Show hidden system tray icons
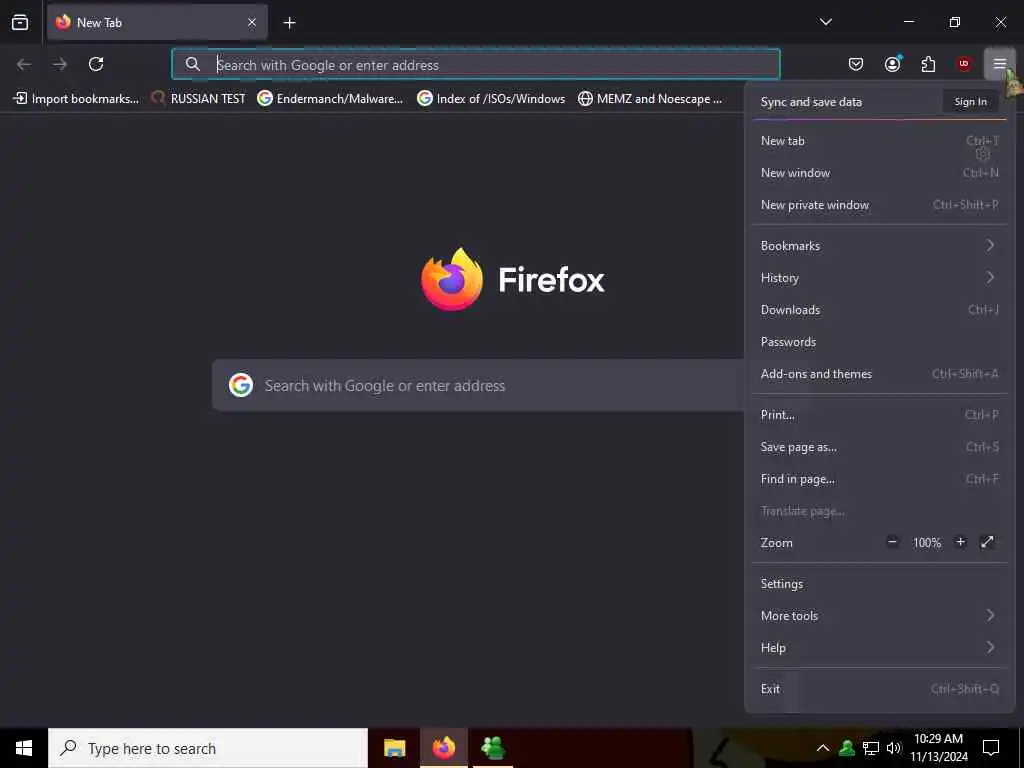Image resolution: width=1024 pixels, height=768 pixels. pos(823,748)
